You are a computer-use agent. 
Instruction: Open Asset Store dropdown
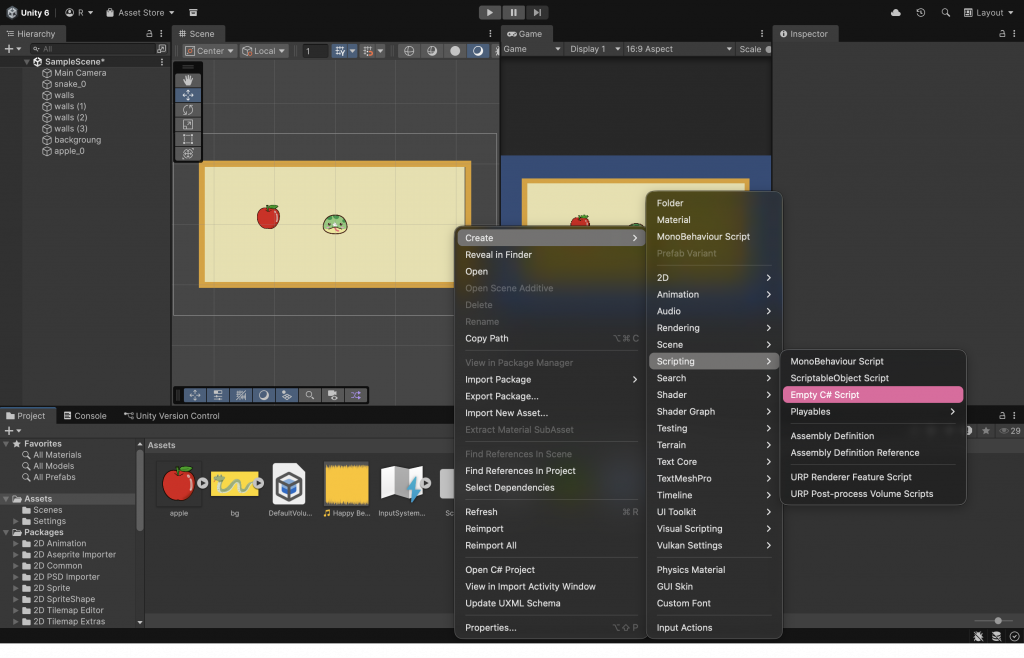pyautogui.click(x=140, y=12)
